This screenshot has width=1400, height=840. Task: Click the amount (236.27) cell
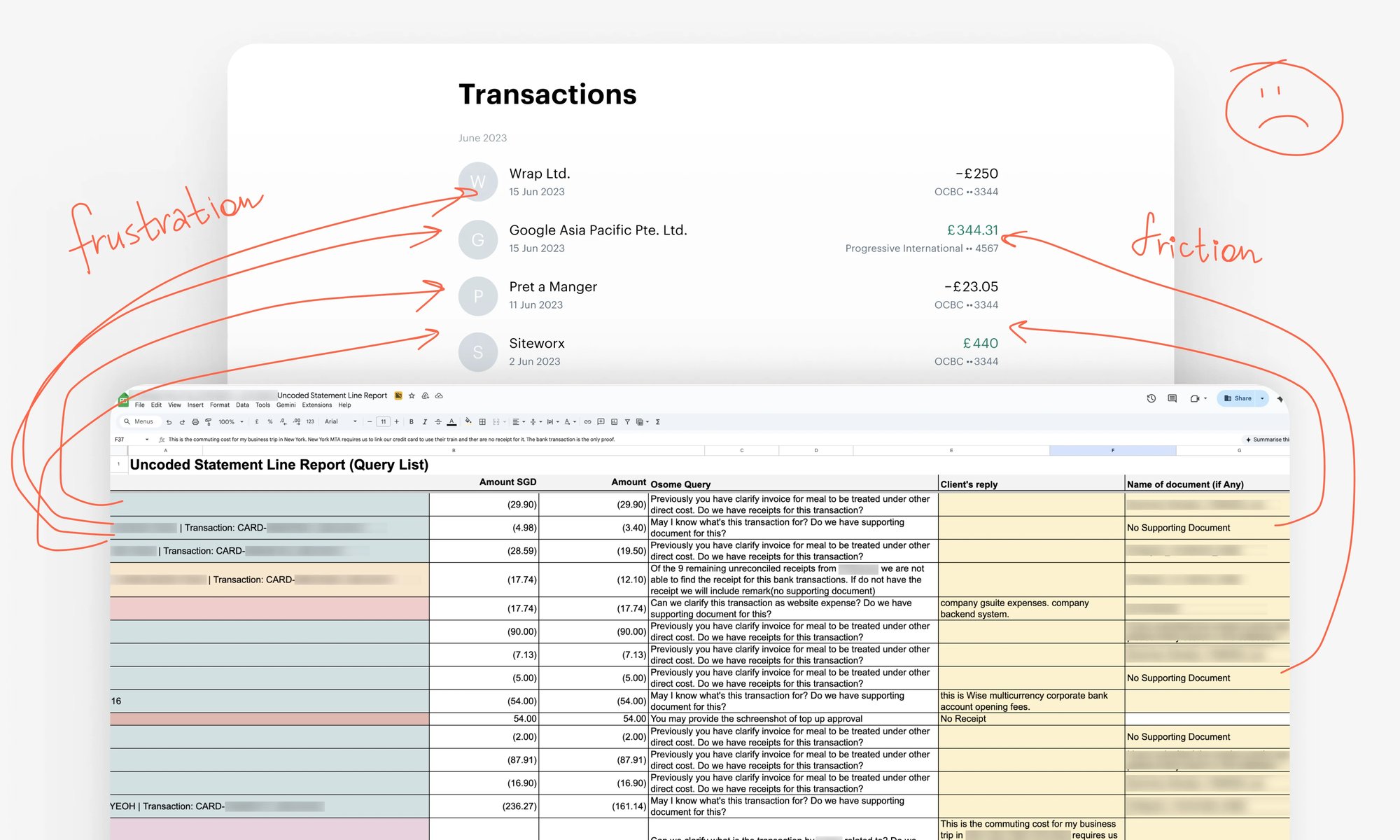click(x=484, y=806)
